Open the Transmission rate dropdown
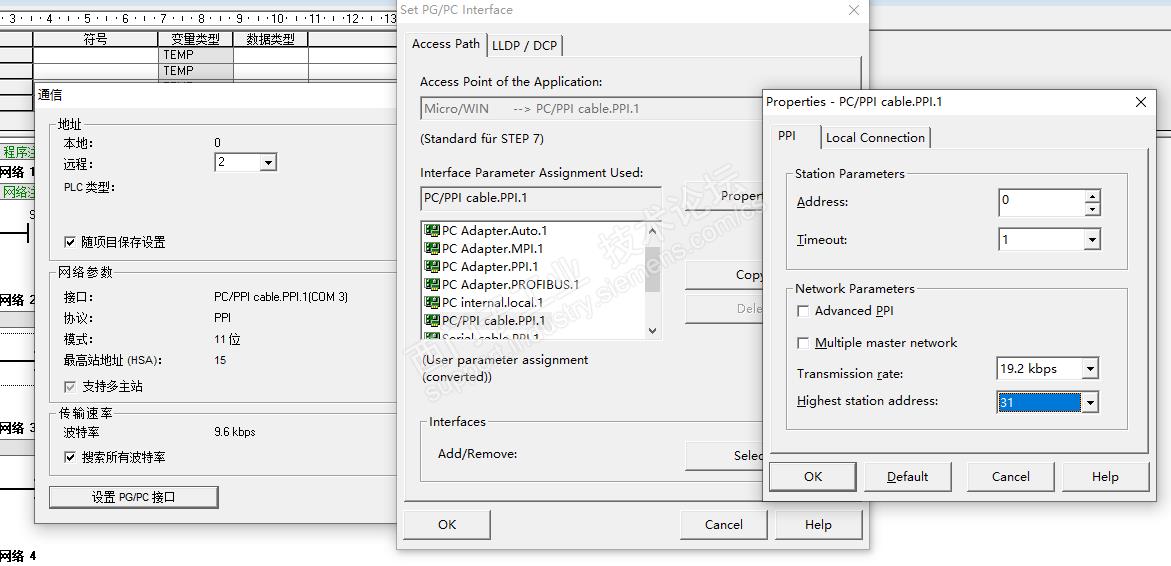The image size is (1171, 566). coord(1090,368)
